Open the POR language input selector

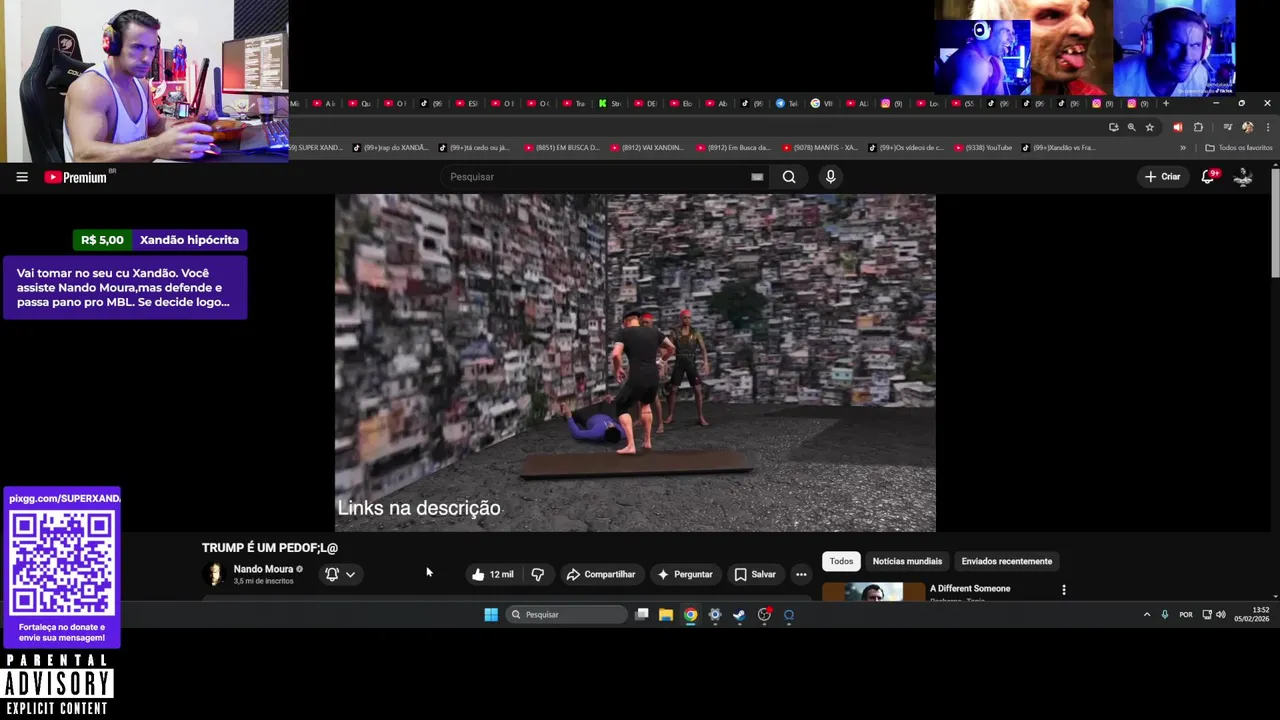[1186, 615]
